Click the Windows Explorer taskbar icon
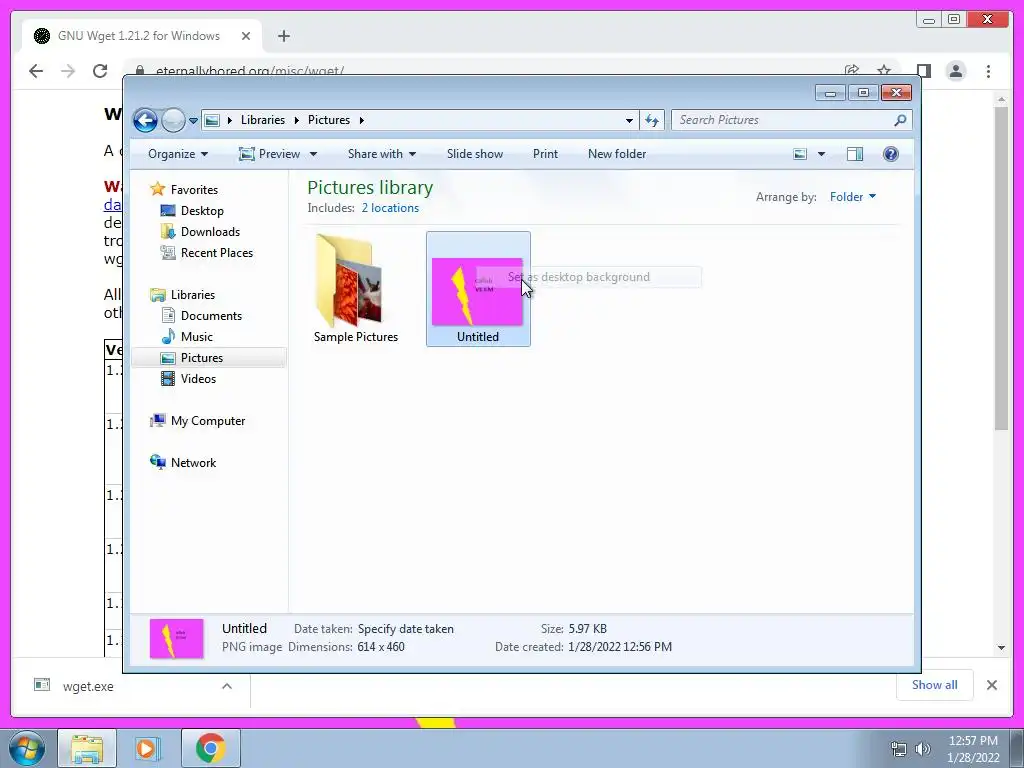Image resolution: width=1024 pixels, height=768 pixels. 86,748
